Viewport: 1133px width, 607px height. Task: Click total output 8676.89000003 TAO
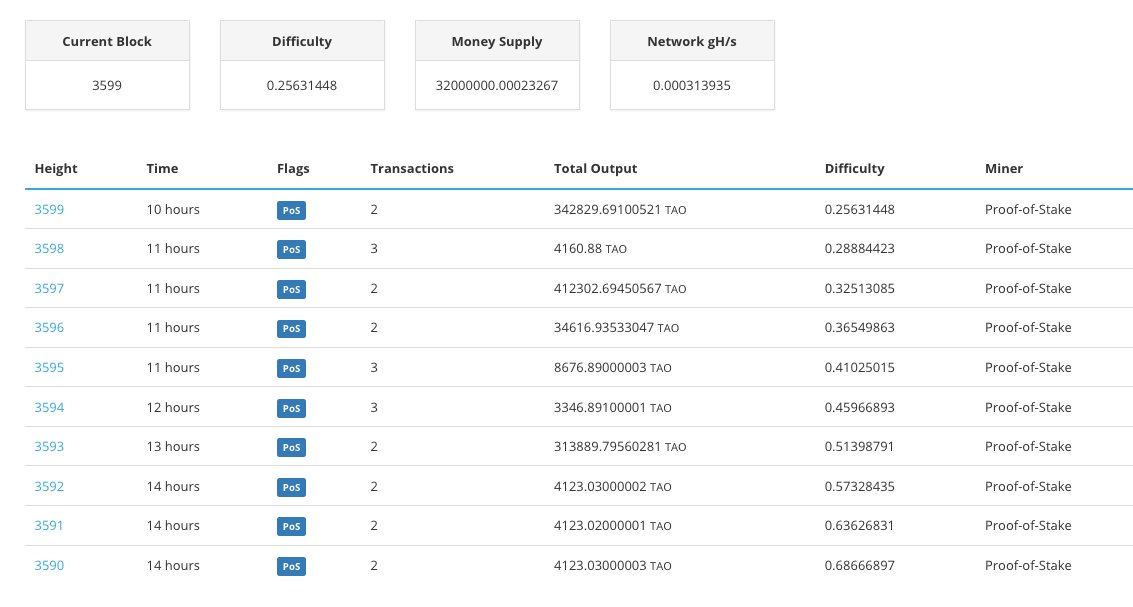(613, 367)
